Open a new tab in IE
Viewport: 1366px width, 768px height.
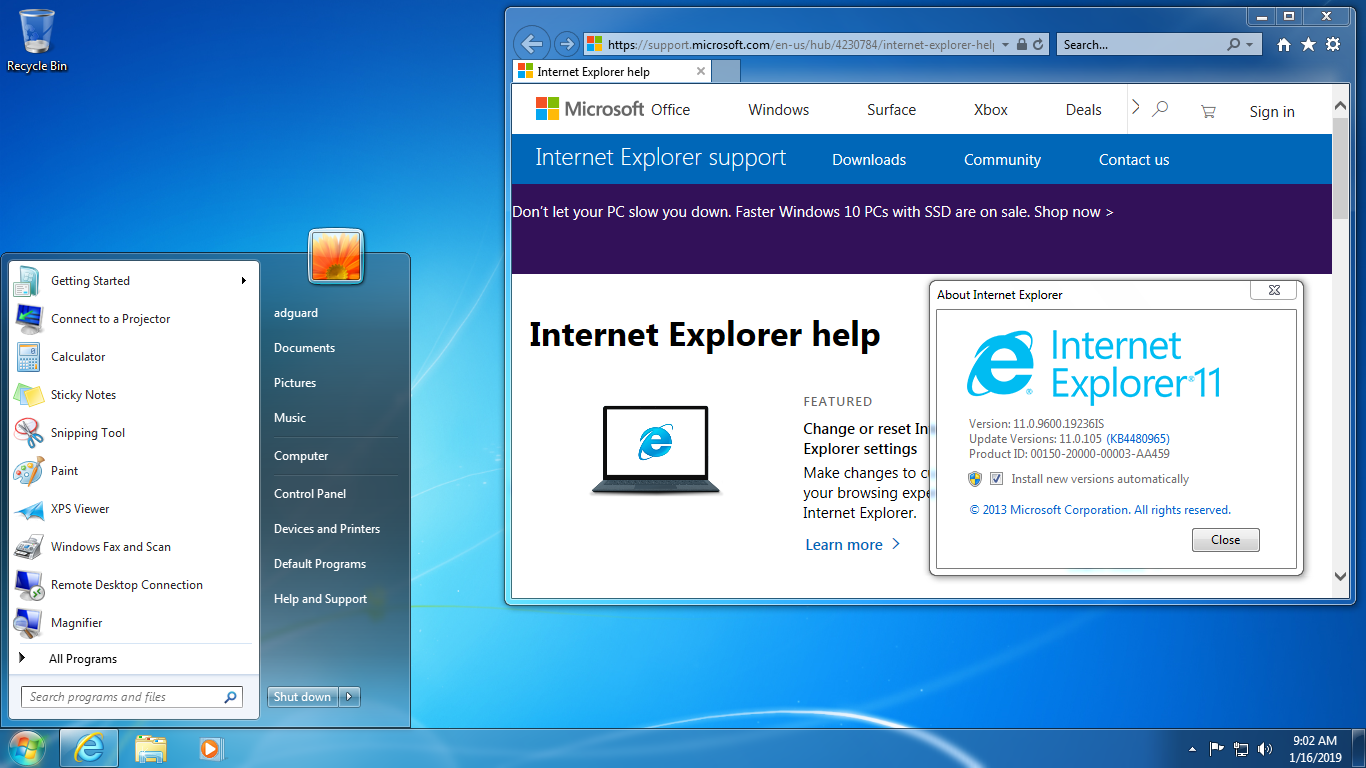click(726, 72)
